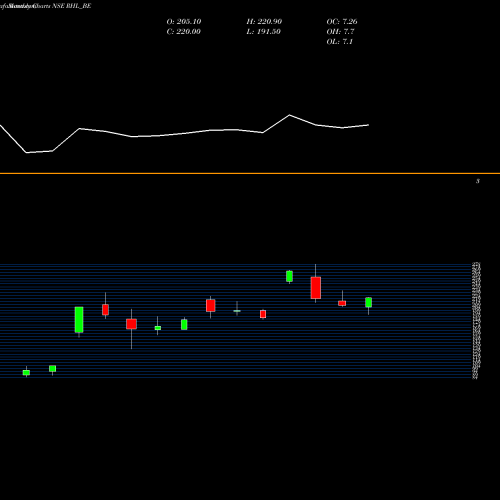Click the NSE BHL_BE chart title
Viewport: 500px width, 500px height.
[x=71, y=6]
